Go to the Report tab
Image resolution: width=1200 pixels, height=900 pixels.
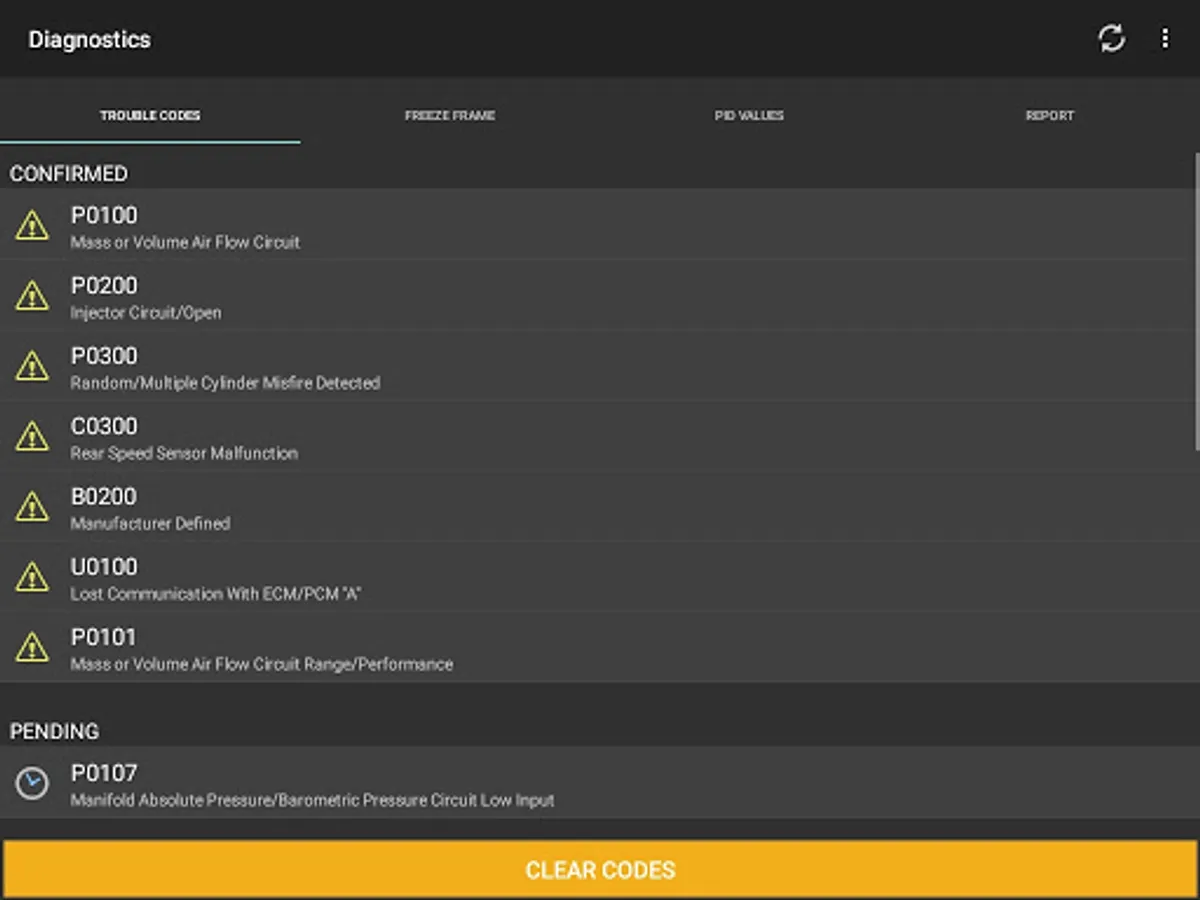pyautogui.click(x=1050, y=116)
